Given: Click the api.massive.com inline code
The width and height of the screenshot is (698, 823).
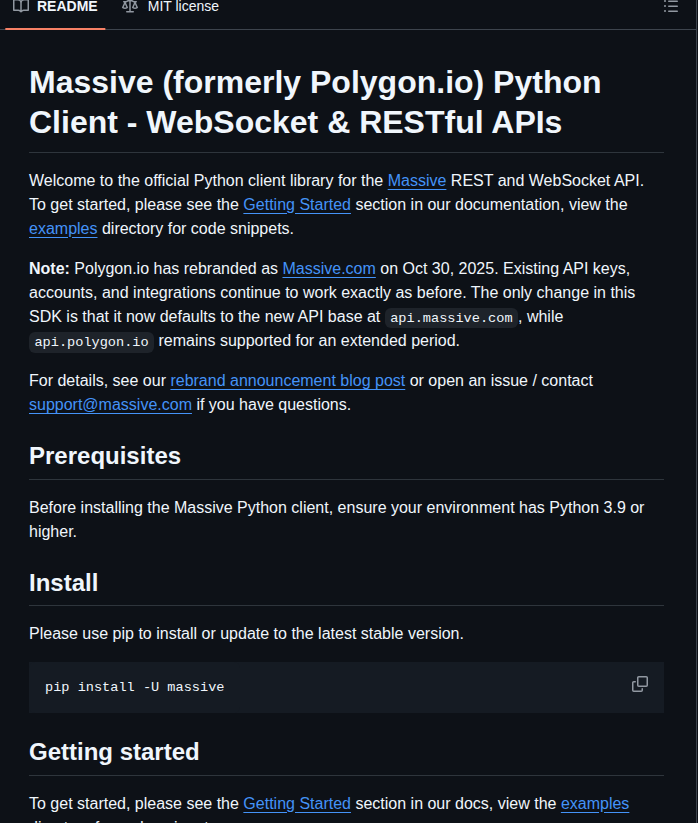Looking at the screenshot, I should 451,318.
